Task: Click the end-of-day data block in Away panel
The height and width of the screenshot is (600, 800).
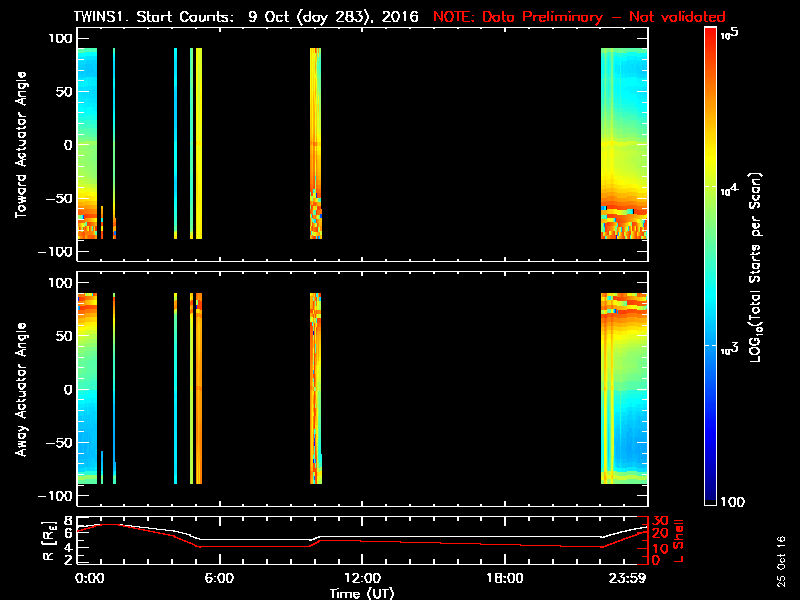Action: tap(624, 389)
